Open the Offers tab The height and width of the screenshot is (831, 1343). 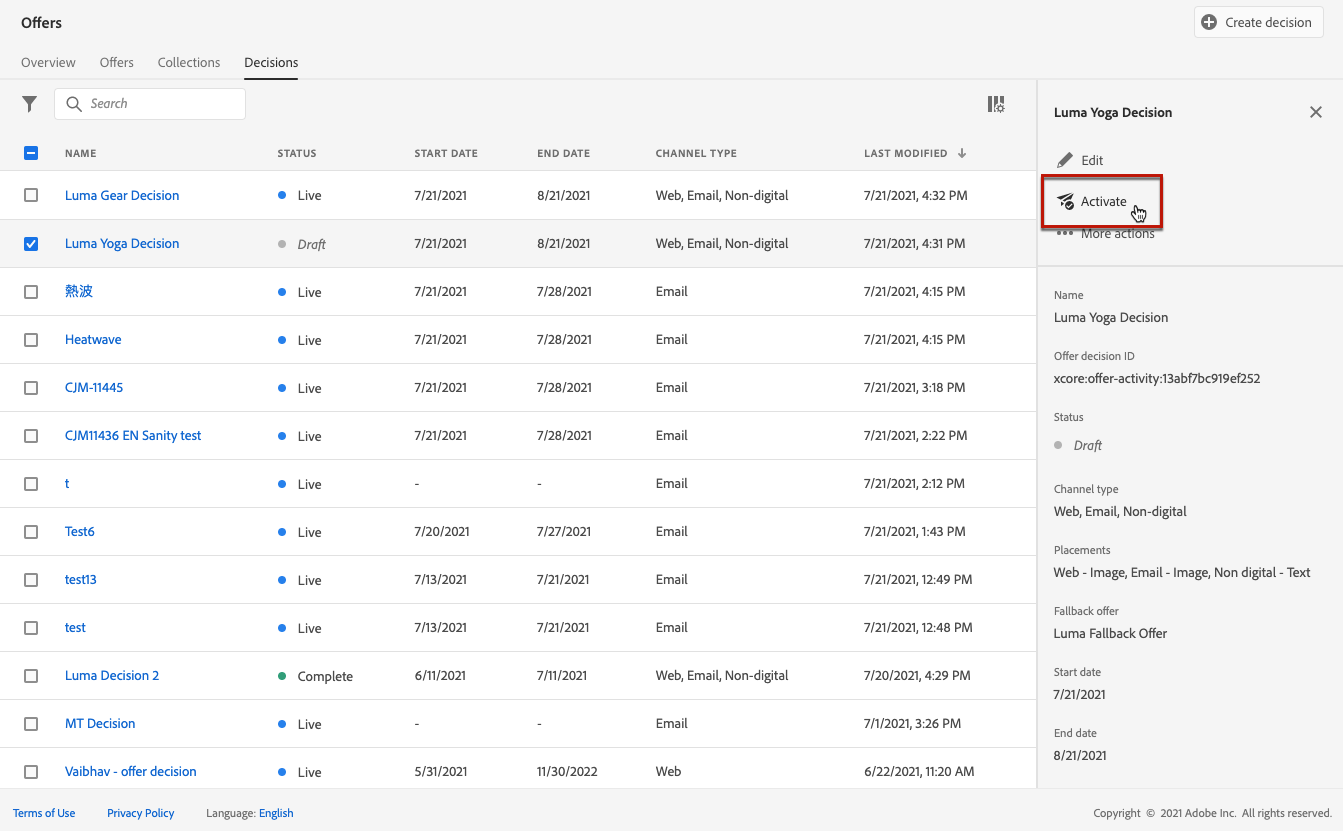(116, 62)
